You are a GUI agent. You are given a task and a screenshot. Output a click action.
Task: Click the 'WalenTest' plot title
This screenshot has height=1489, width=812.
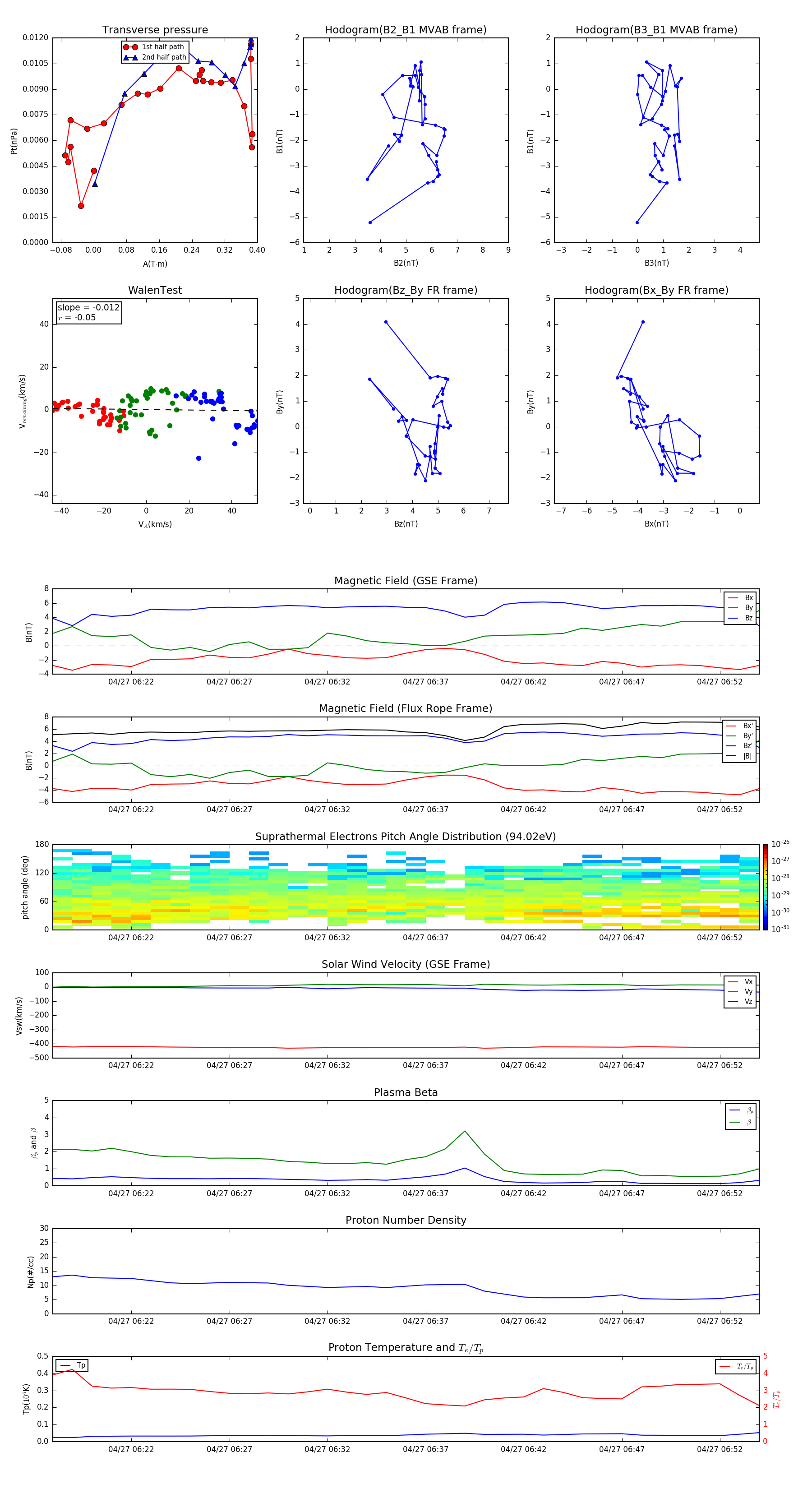[155, 290]
